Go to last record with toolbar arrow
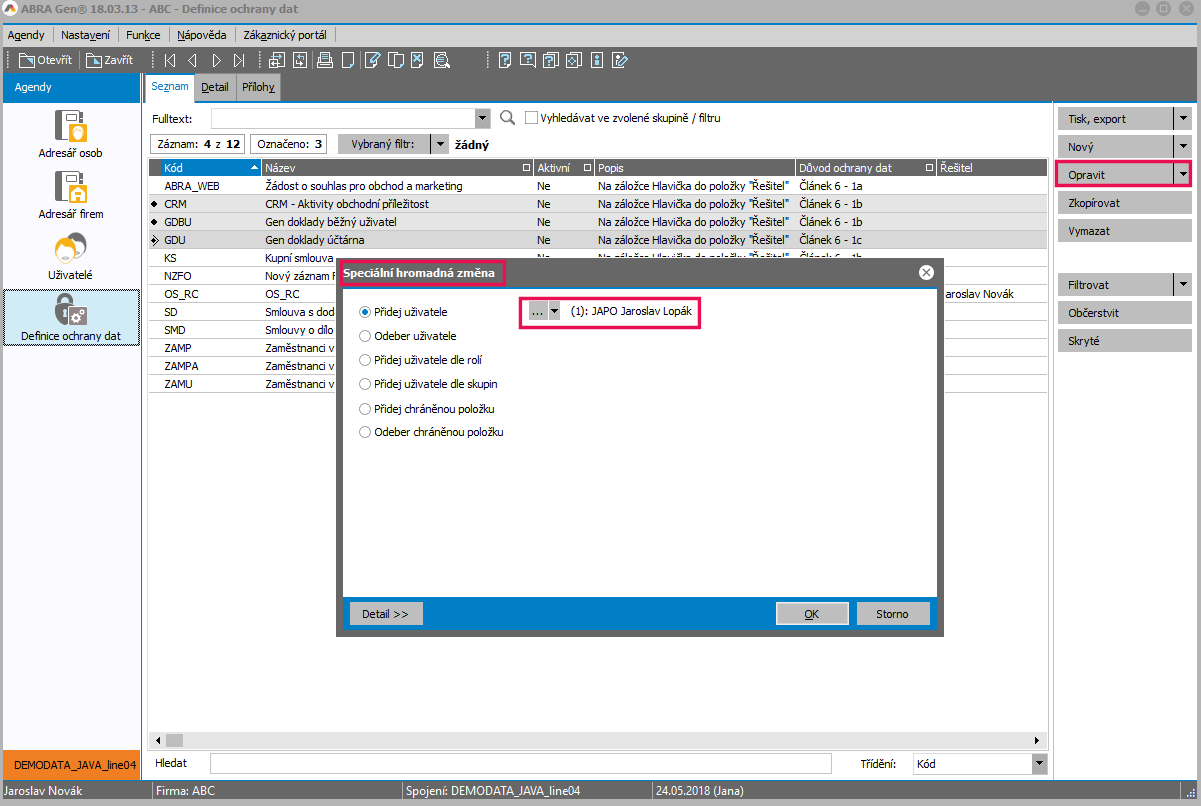Image resolution: width=1201 pixels, height=806 pixels. (x=240, y=60)
